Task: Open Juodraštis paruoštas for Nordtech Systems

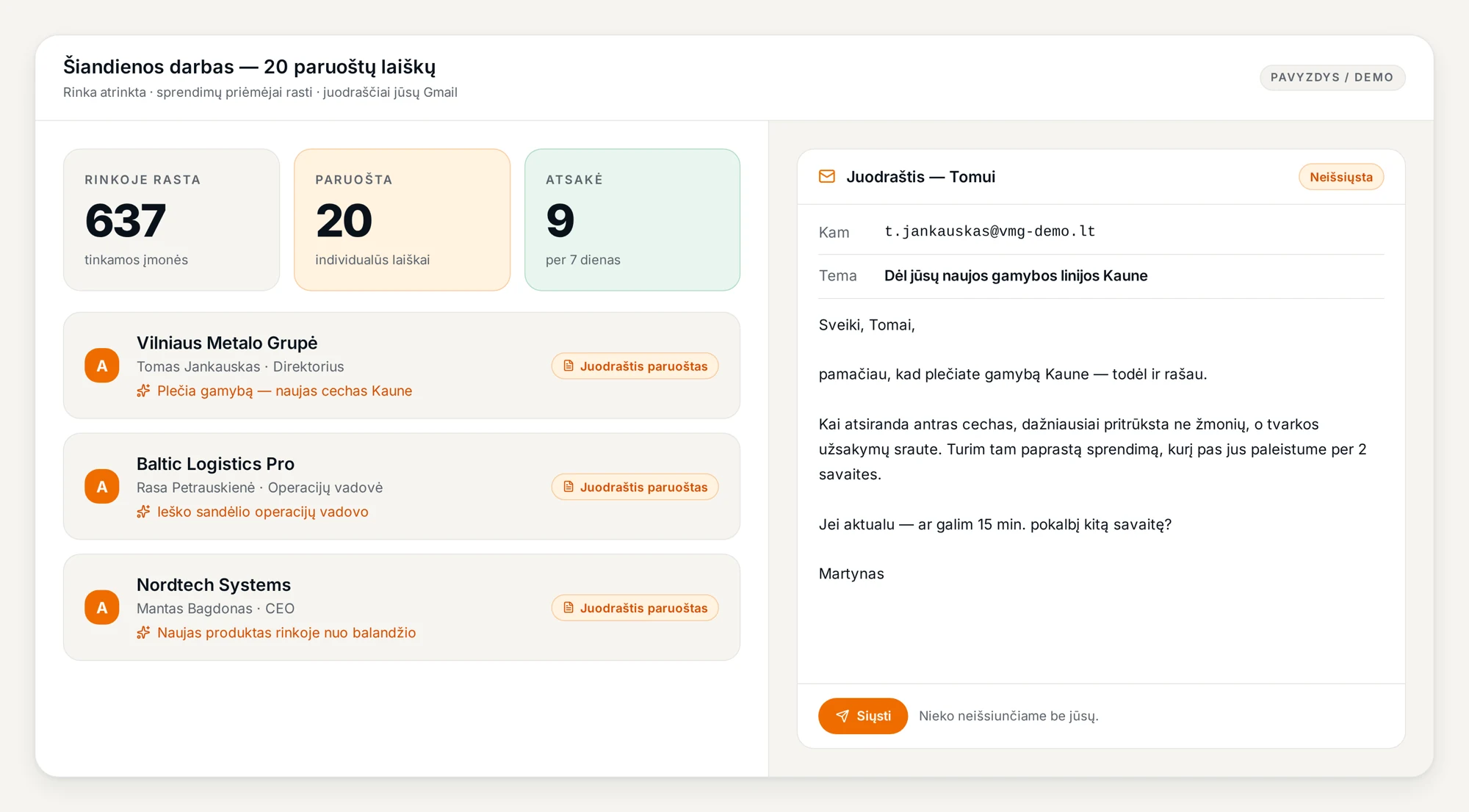Action: (x=635, y=608)
